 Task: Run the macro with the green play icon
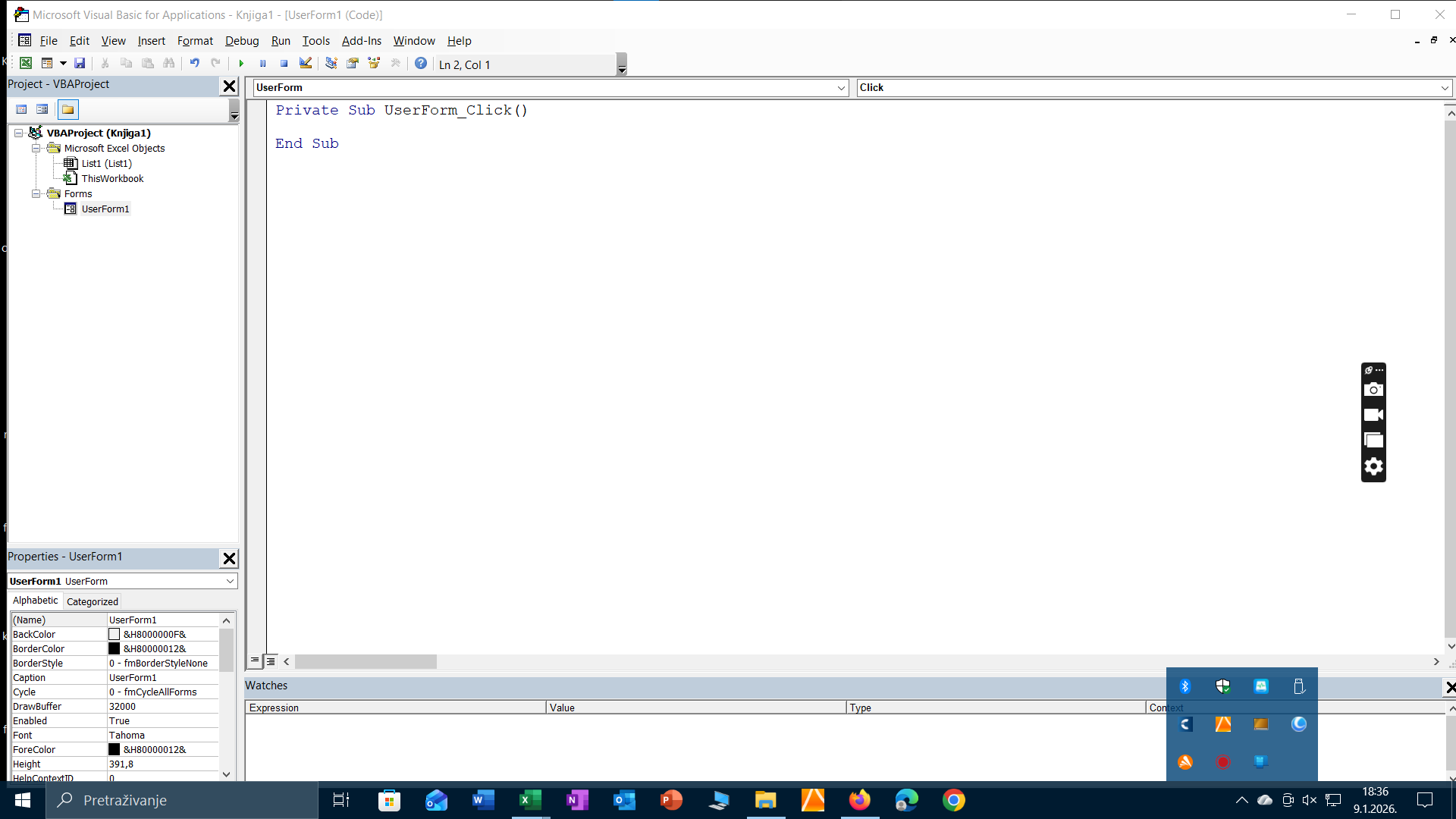click(x=241, y=64)
